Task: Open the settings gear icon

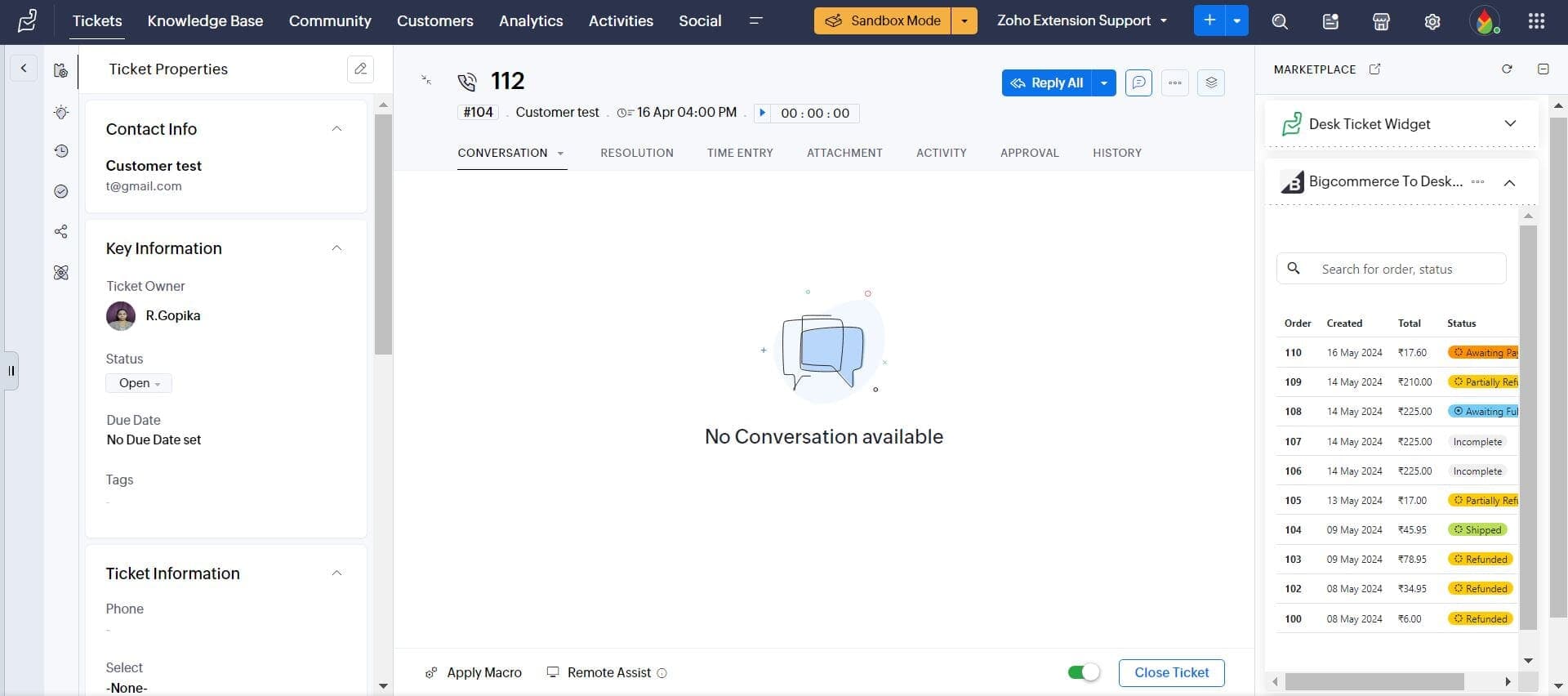Action: pos(1432,21)
